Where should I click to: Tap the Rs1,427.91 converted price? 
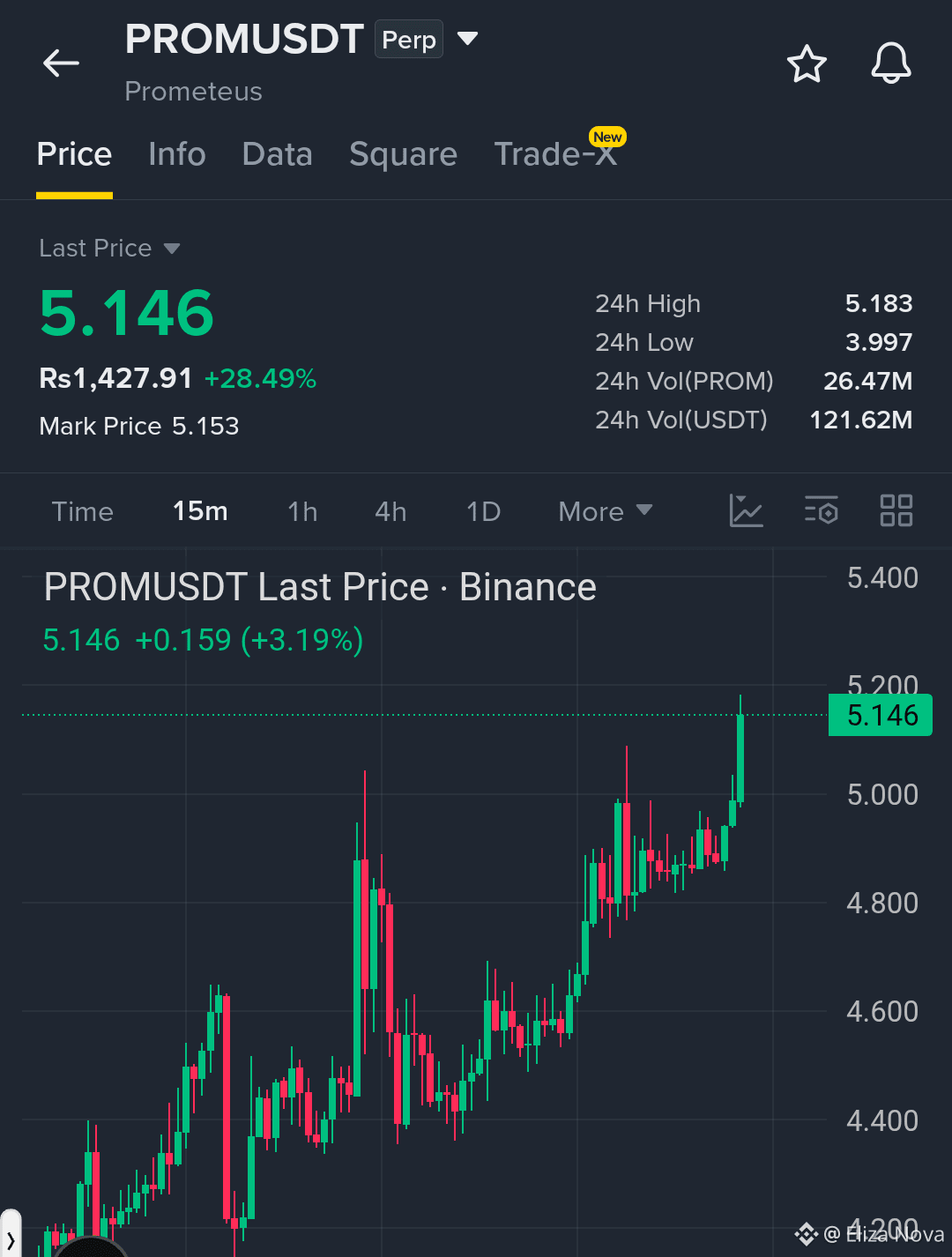[115, 378]
